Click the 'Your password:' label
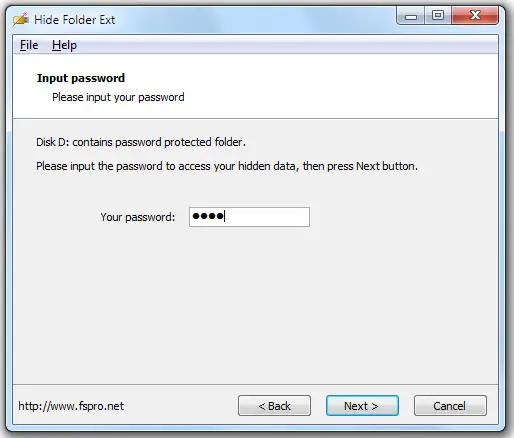Image resolution: width=514 pixels, height=438 pixels. click(138, 217)
